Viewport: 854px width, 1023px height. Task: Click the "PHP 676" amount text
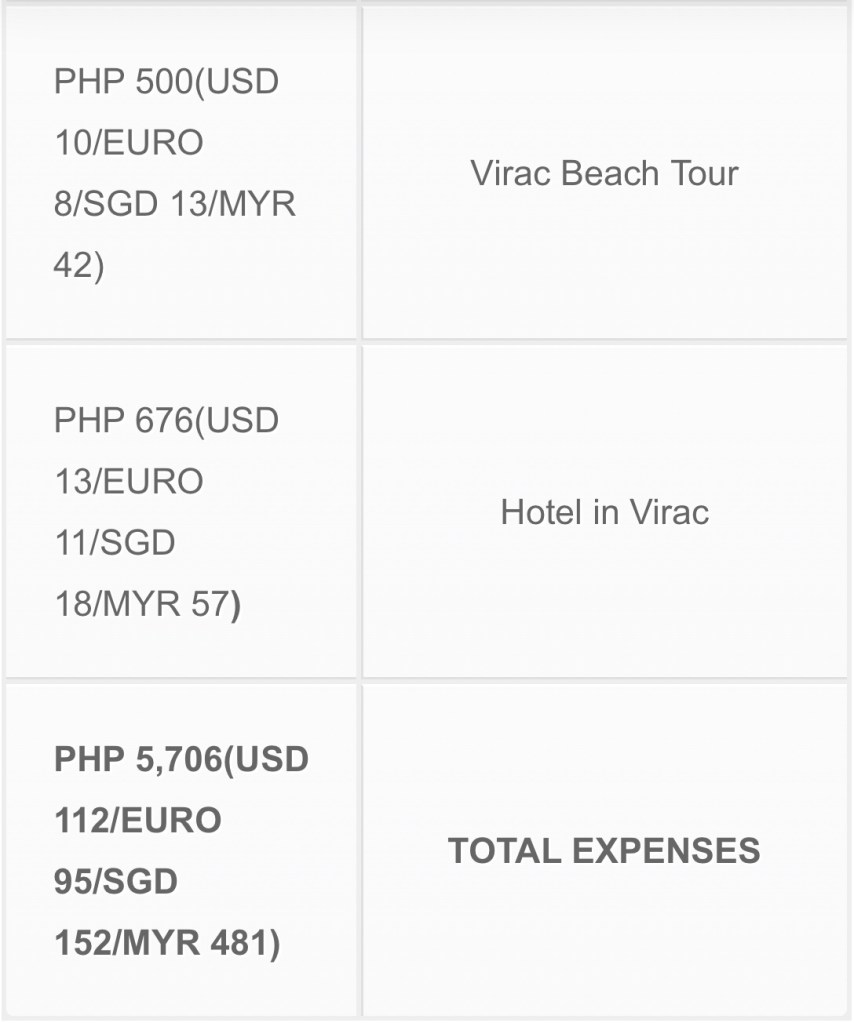click(x=122, y=420)
